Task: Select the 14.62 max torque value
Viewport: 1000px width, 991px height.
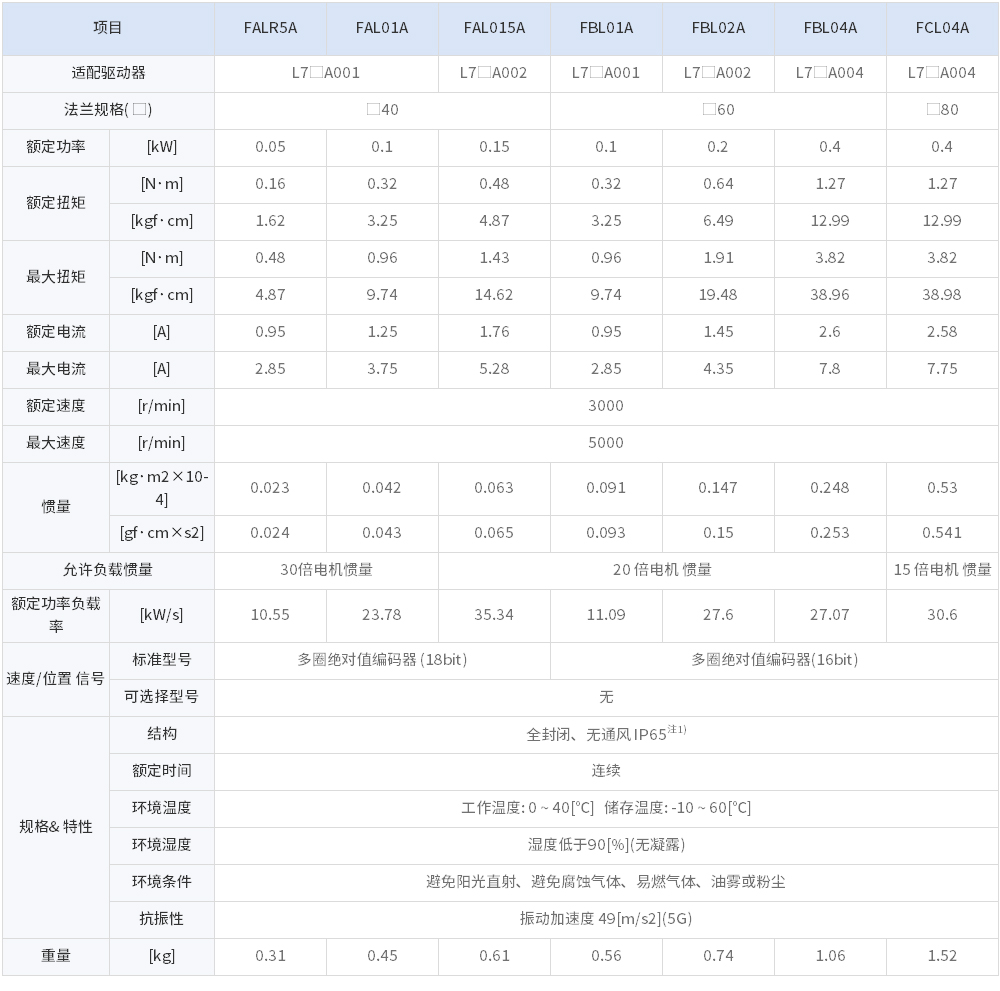Action: pyautogui.click(x=494, y=295)
